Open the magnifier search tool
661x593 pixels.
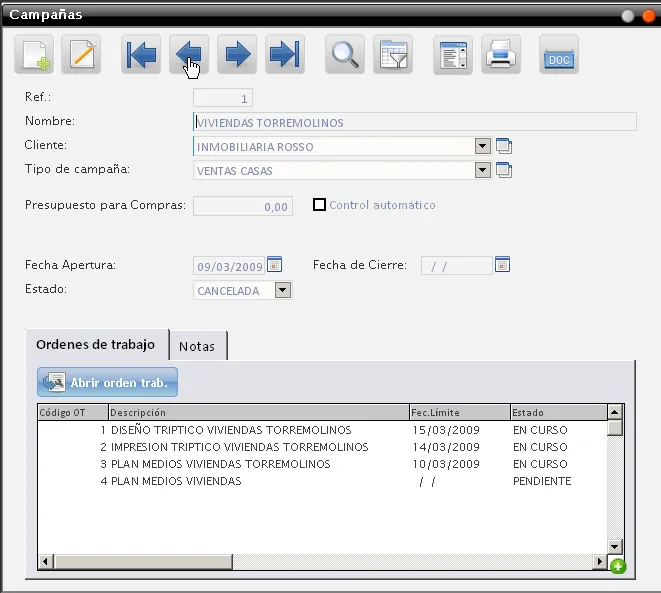coord(345,54)
